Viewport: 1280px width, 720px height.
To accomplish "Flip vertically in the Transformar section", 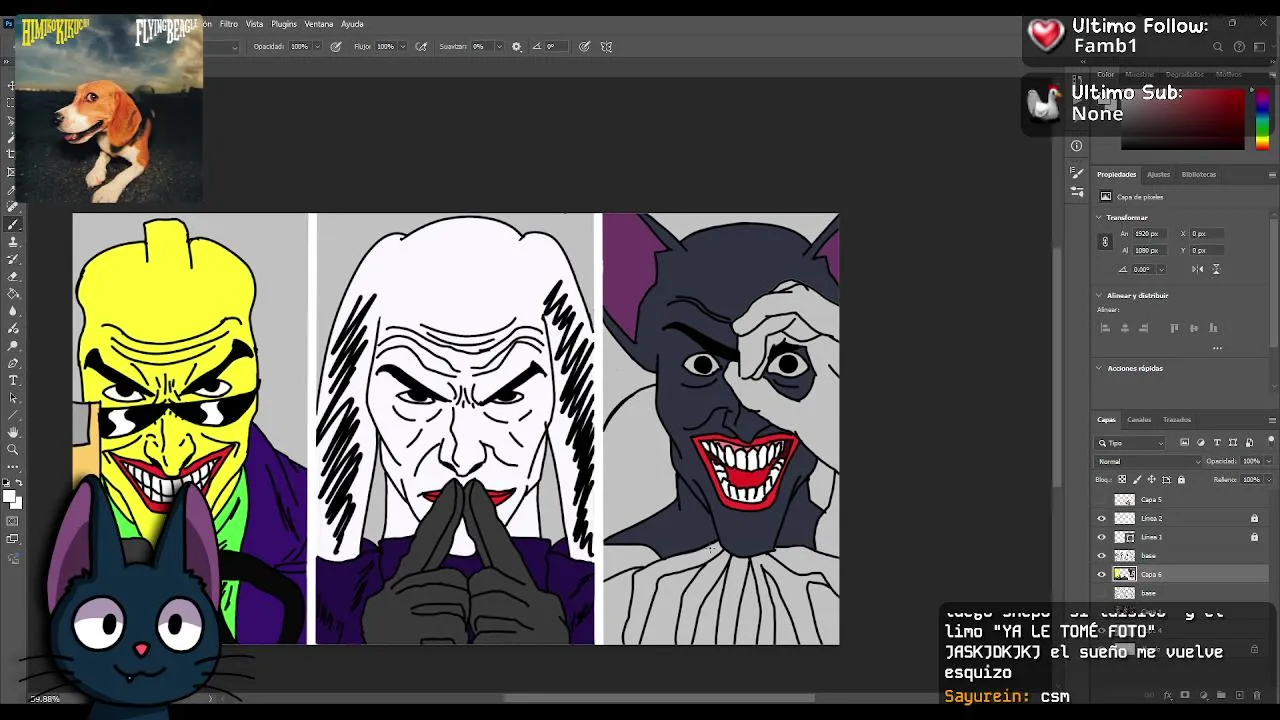I will [1216, 269].
